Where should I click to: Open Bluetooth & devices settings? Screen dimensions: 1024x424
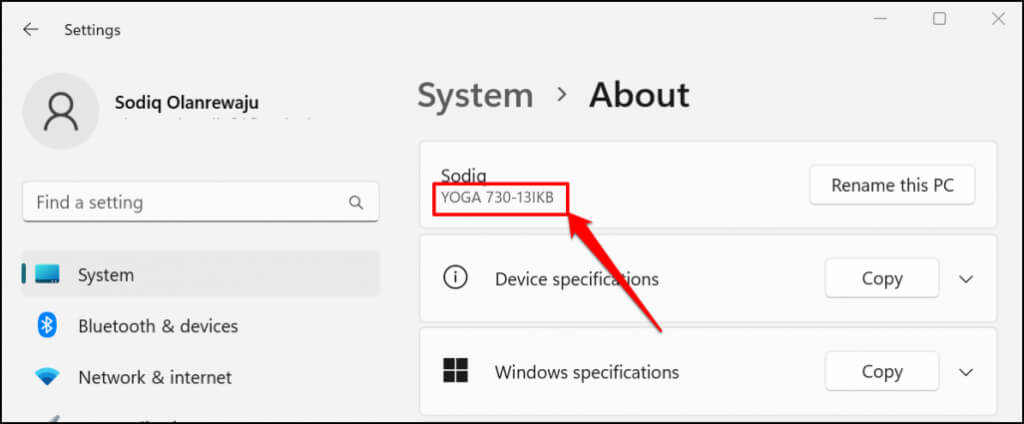(158, 326)
